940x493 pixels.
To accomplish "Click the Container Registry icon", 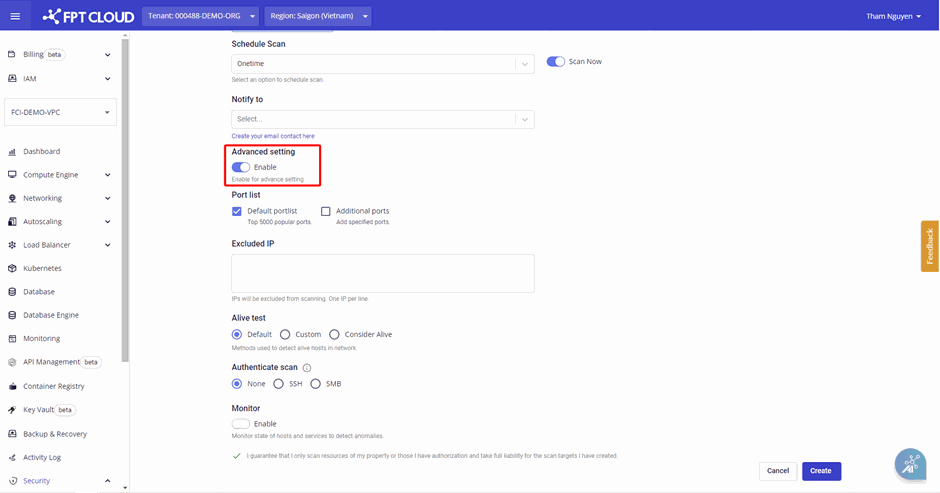I will point(11,387).
